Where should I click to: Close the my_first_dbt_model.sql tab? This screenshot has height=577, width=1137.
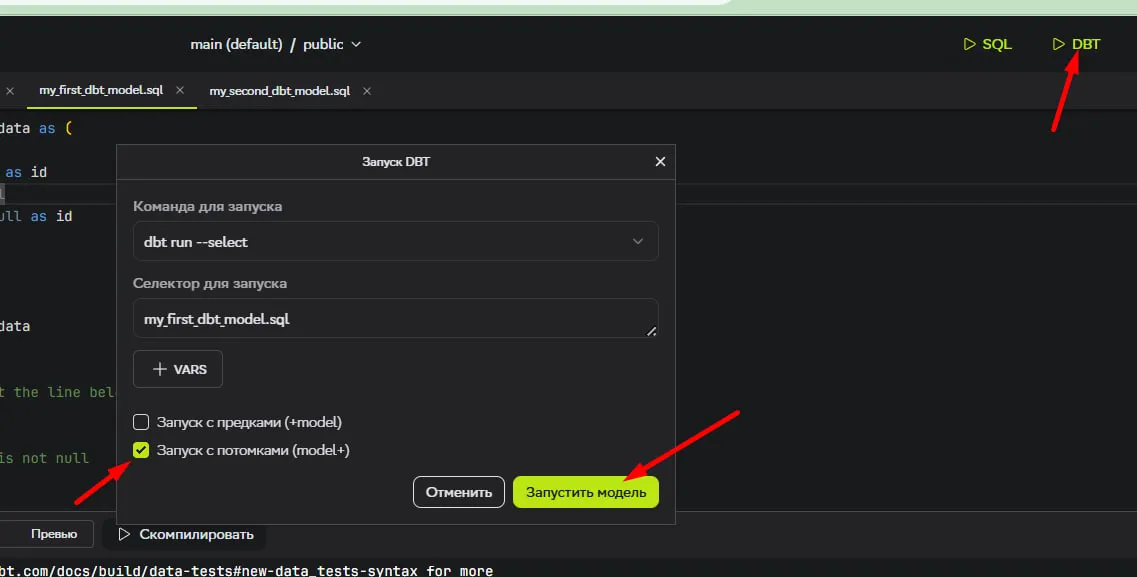180,90
